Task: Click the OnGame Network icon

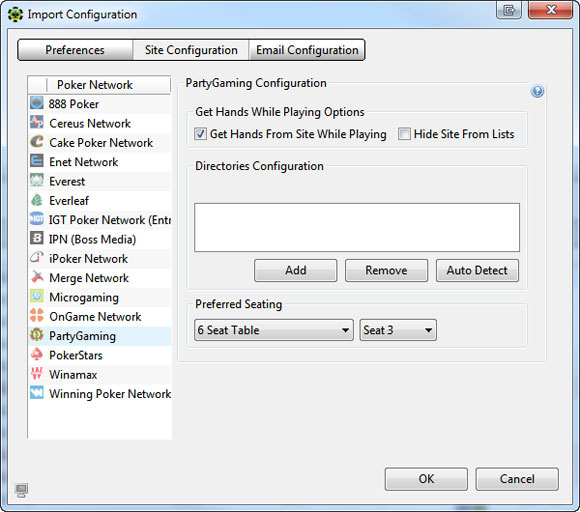Action: [37, 316]
